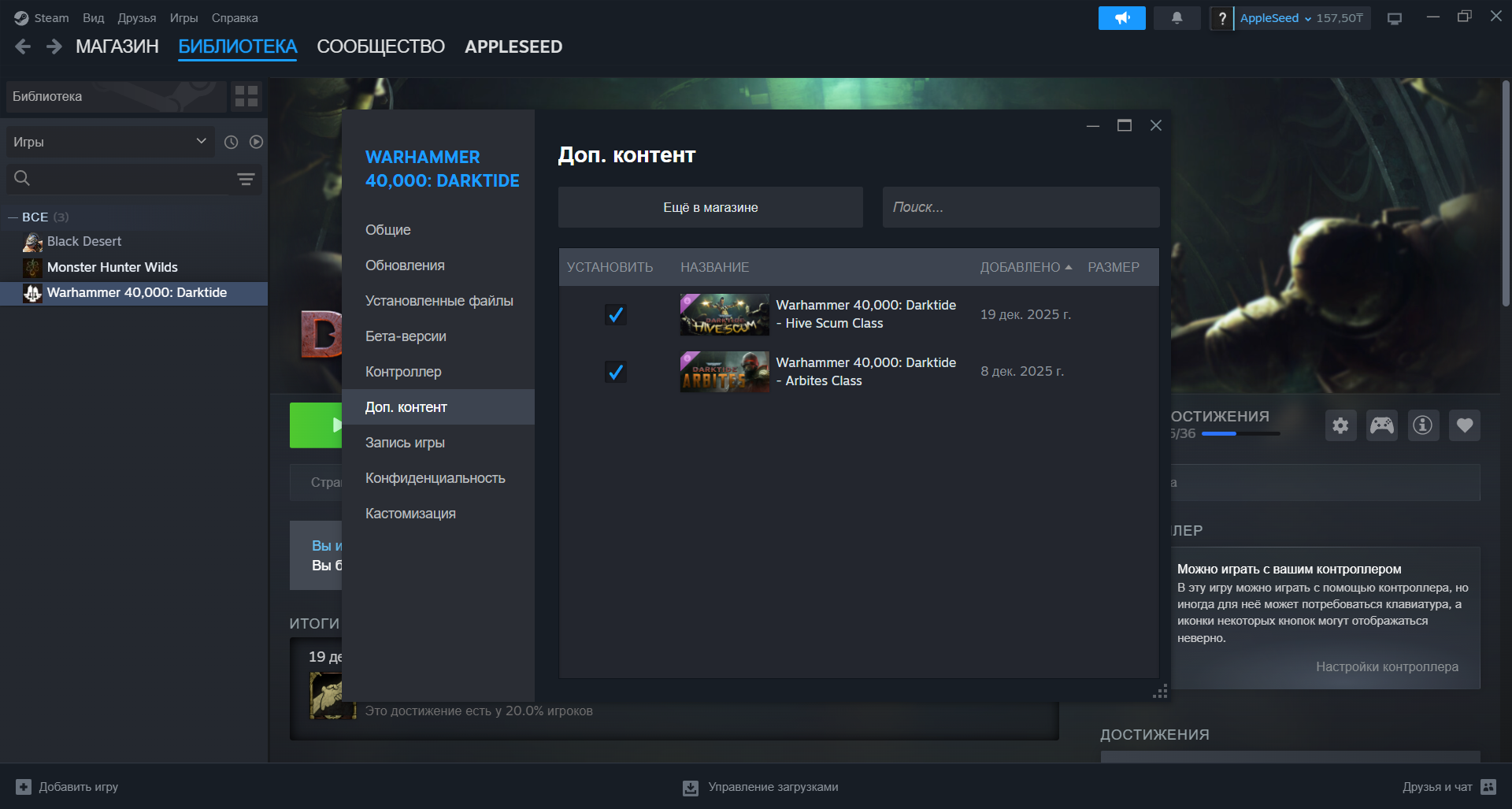
Task: Click the Warhammer Darktide sidebar game icon
Action: [32, 293]
